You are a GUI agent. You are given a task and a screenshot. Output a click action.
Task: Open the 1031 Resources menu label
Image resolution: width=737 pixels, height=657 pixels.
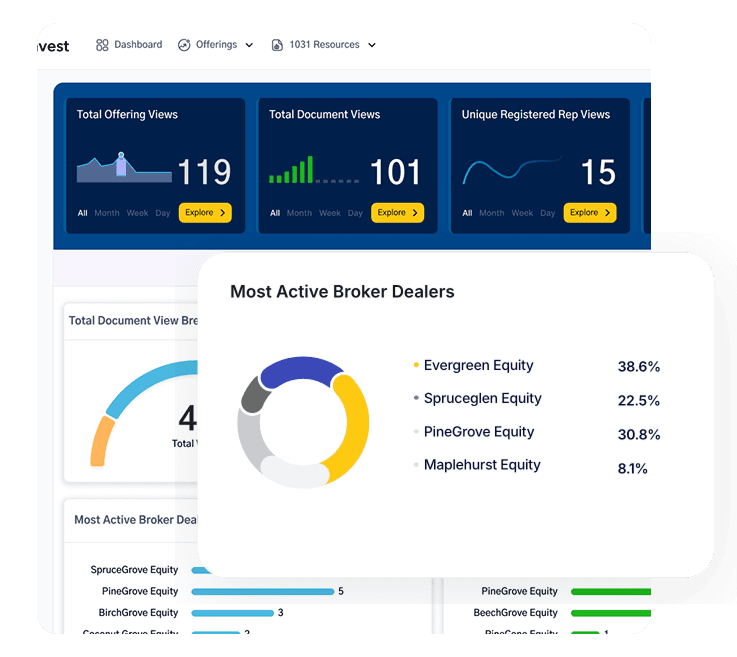(x=324, y=45)
